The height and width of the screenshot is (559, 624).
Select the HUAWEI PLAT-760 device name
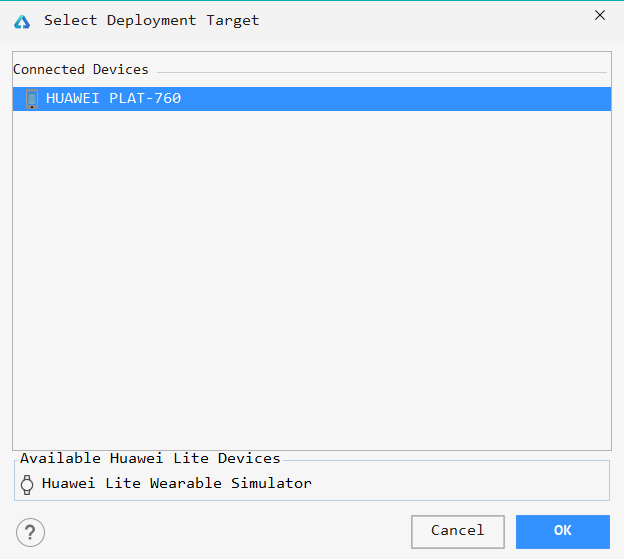point(113,99)
